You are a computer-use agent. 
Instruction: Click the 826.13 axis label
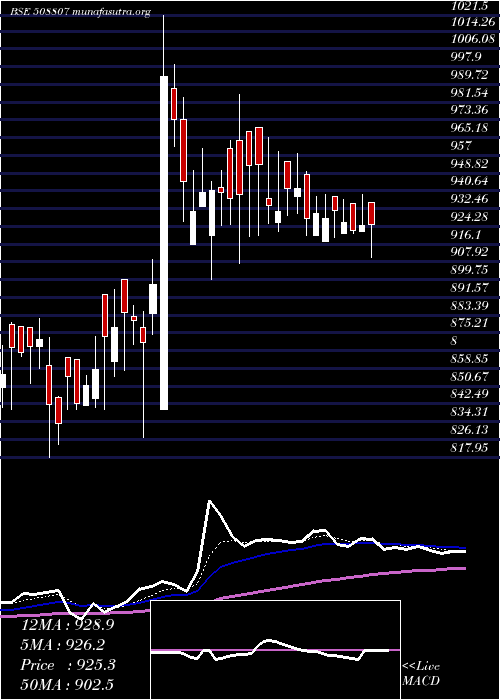click(469, 430)
